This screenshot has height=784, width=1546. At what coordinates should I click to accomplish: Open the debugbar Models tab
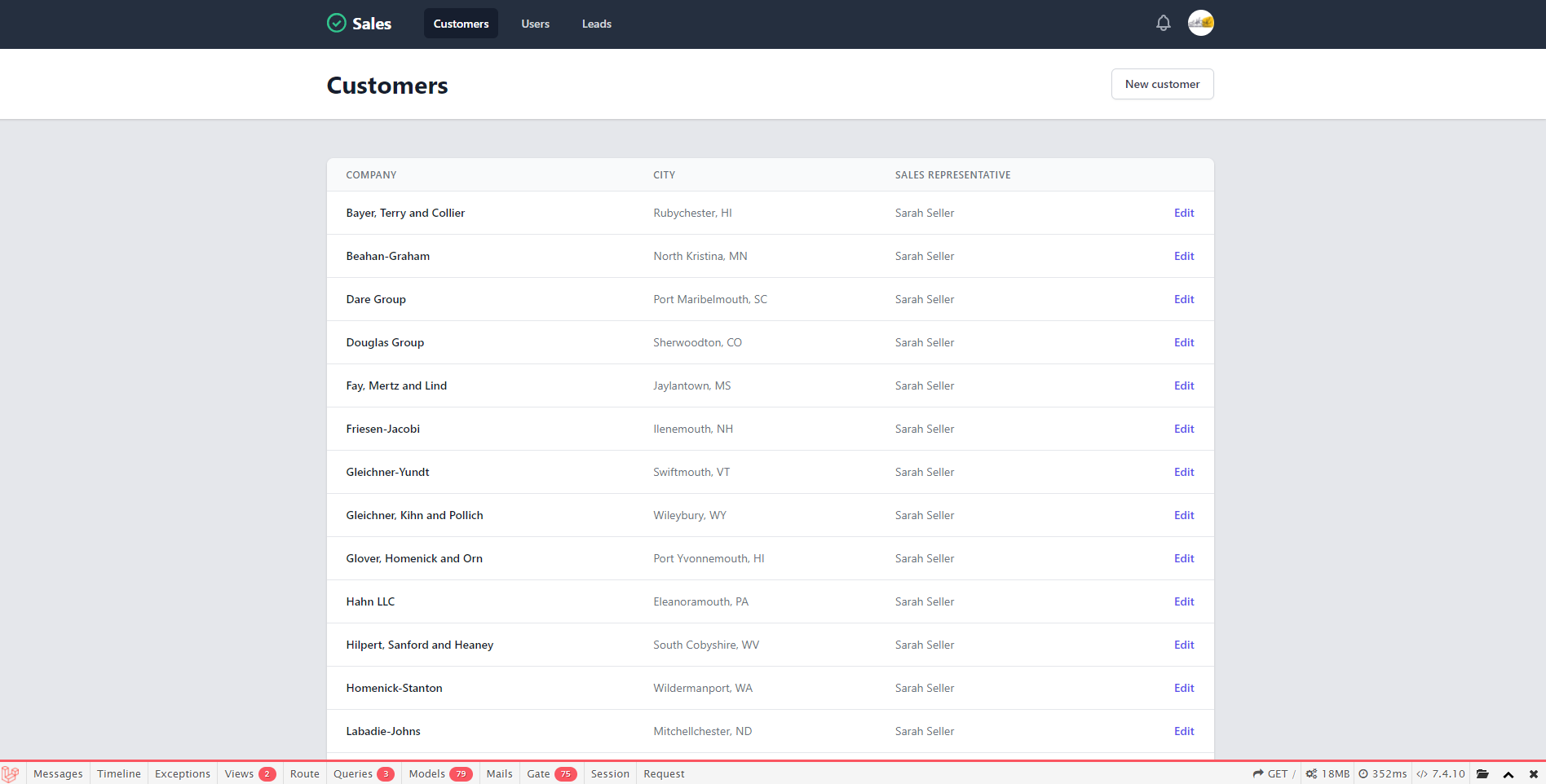pyautogui.click(x=440, y=773)
